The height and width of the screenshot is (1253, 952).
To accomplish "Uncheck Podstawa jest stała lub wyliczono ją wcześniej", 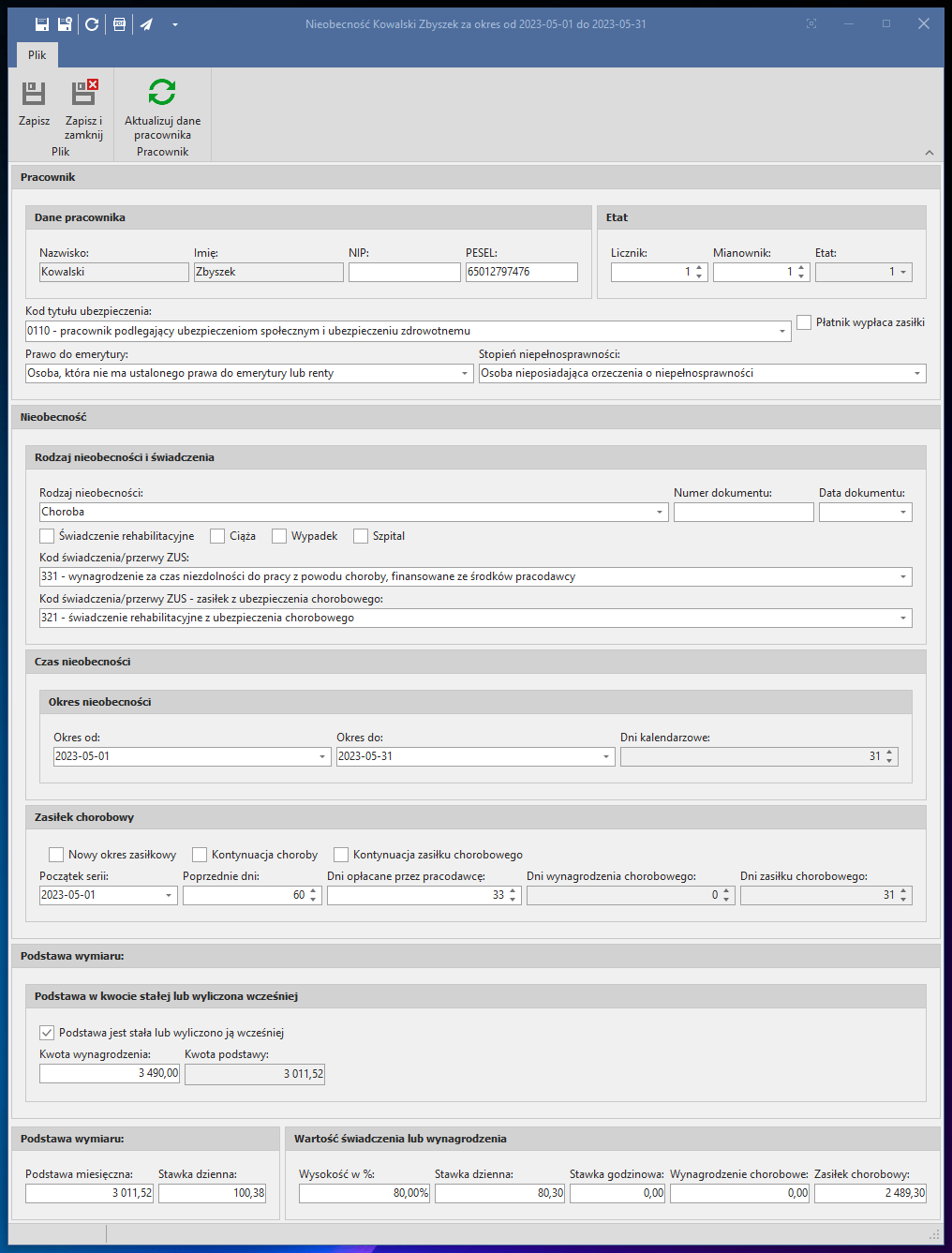I will coord(47,1033).
